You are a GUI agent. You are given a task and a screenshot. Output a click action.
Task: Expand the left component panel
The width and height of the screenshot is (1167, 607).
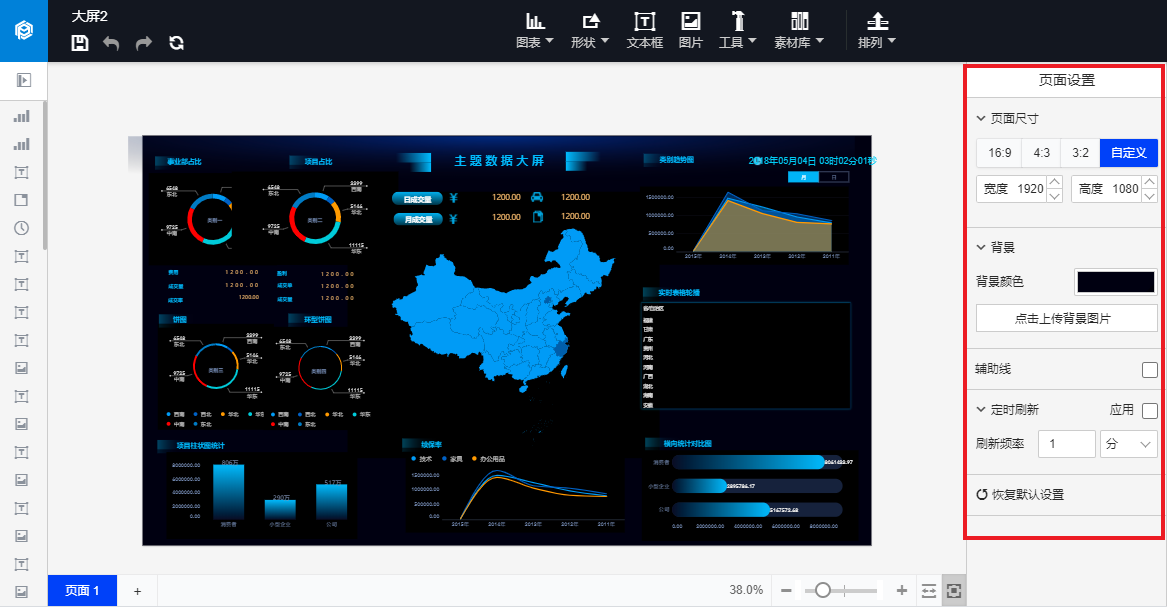pyautogui.click(x=24, y=80)
